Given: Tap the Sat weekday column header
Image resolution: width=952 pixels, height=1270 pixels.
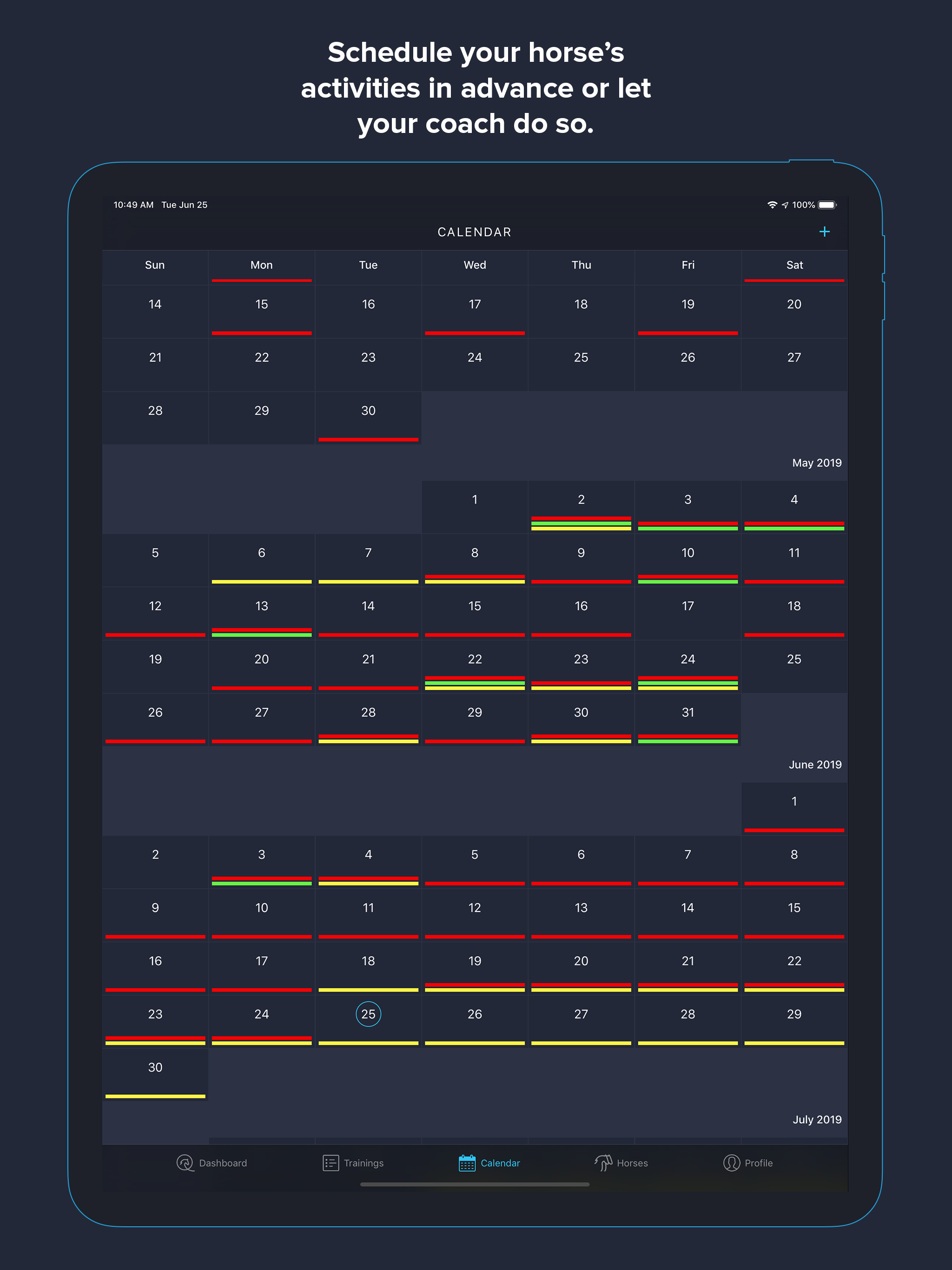Looking at the screenshot, I should (794, 265).
